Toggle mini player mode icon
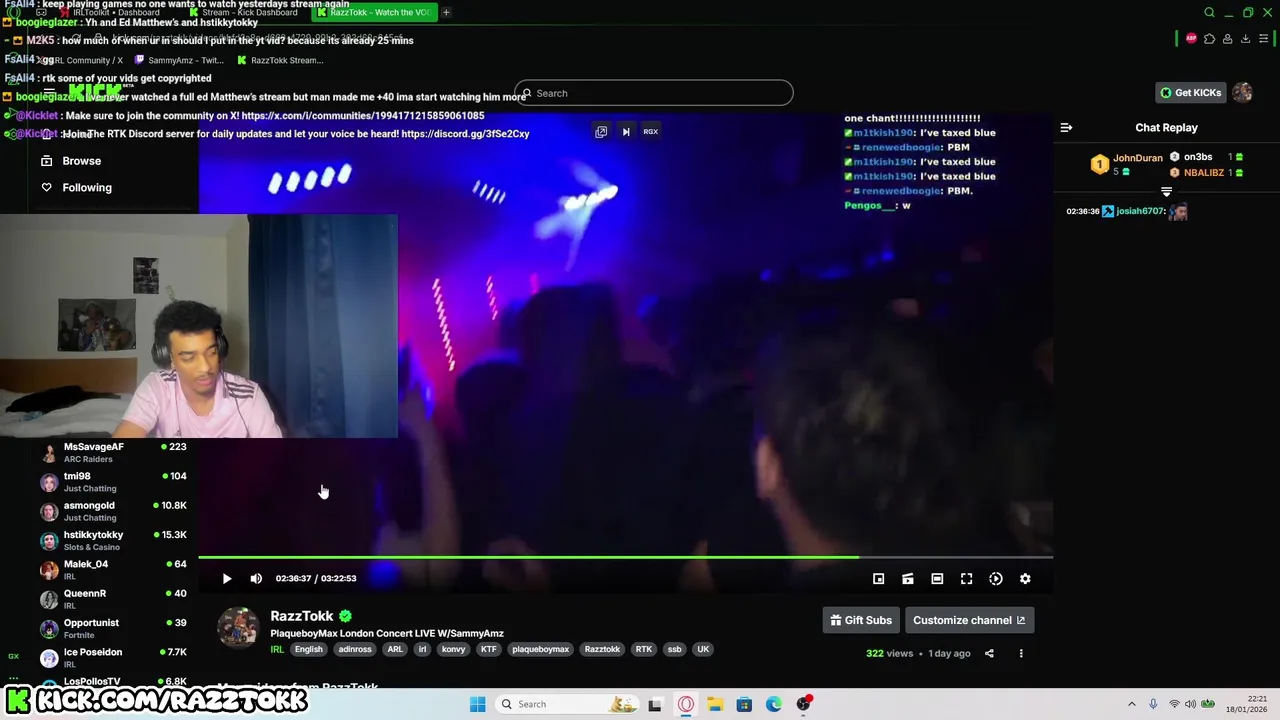Viewport: 1280px width, 720px height. pyautogui.click(x=878, y=578)
